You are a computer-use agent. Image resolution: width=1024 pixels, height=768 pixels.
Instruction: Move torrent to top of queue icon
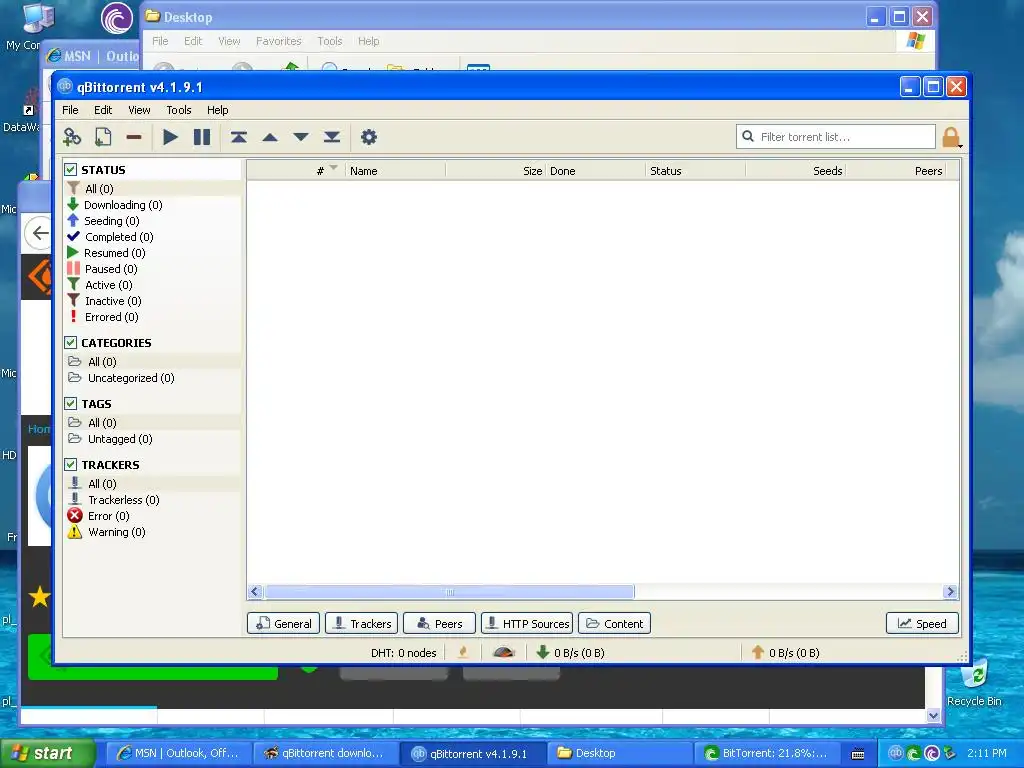coord(238,137)
